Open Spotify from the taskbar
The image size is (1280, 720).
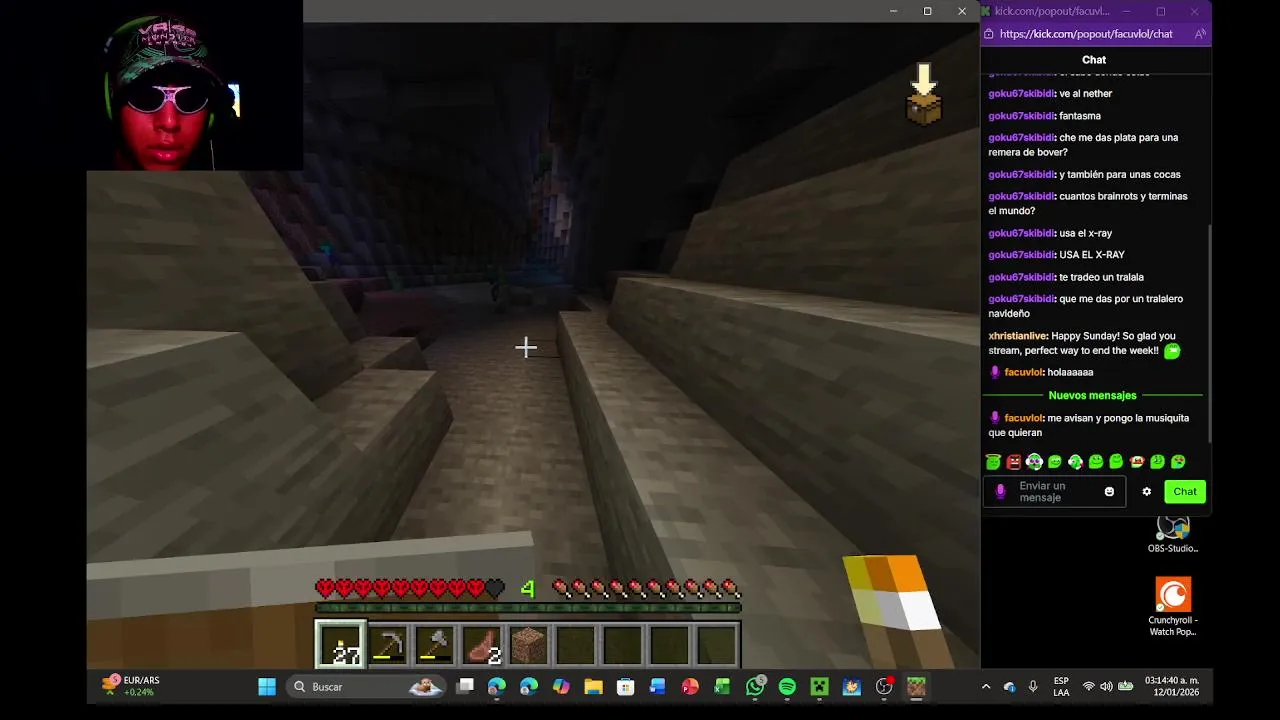point(787,687)
